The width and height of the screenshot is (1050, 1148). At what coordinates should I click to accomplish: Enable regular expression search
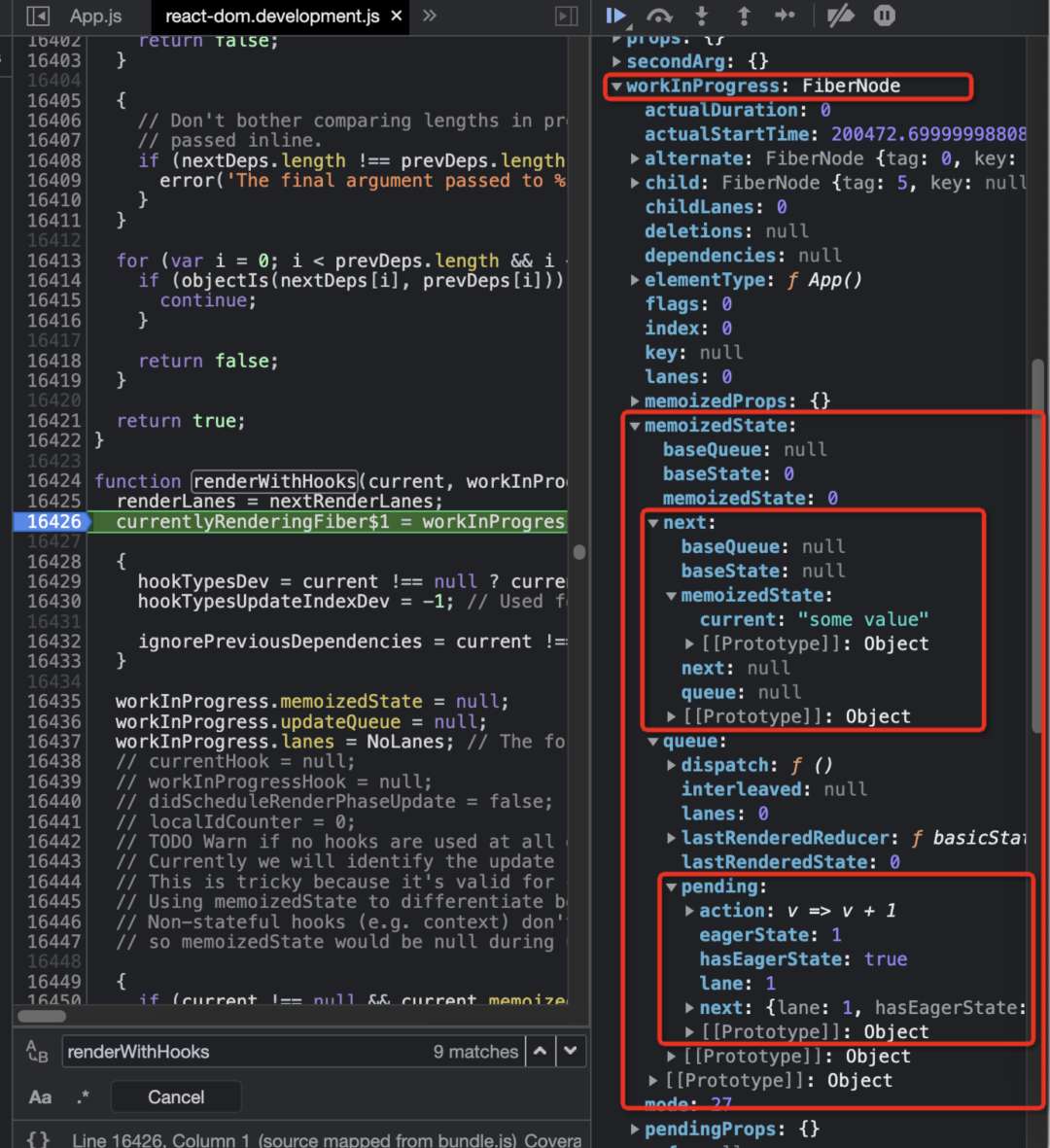[x=84, y=1097]
